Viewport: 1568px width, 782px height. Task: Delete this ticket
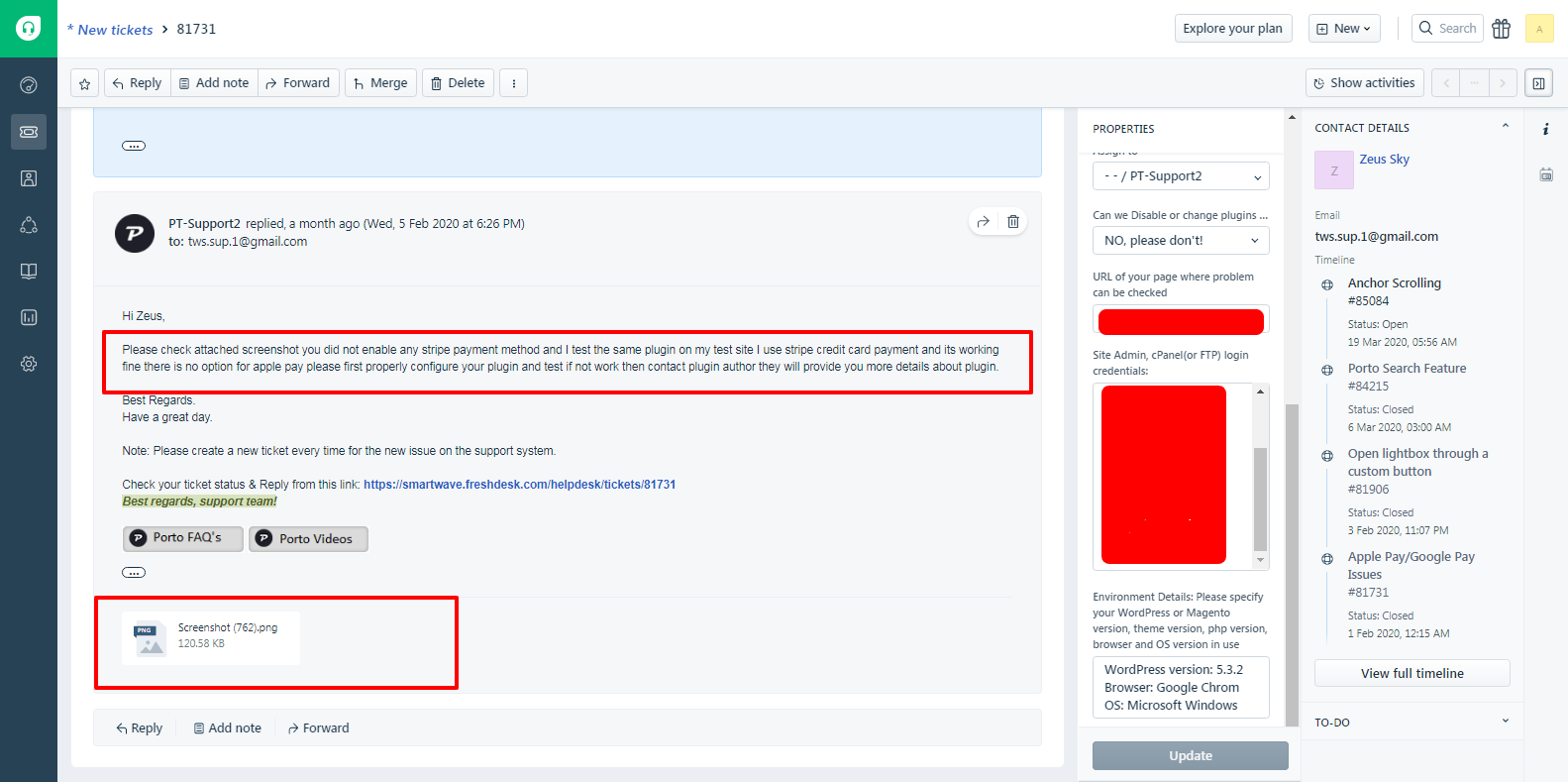(x=458, y=83)
